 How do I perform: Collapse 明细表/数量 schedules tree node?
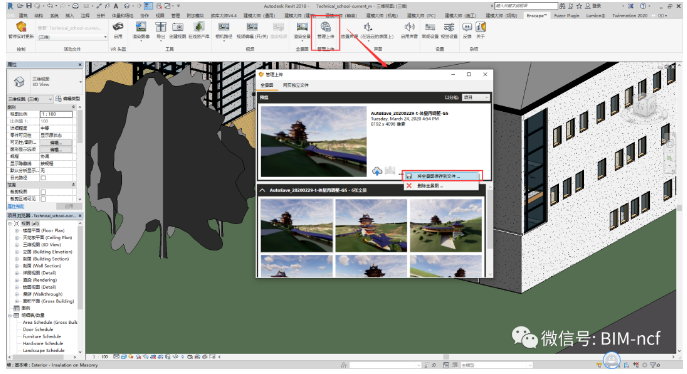pyautogui.click(x=10, y=315)
